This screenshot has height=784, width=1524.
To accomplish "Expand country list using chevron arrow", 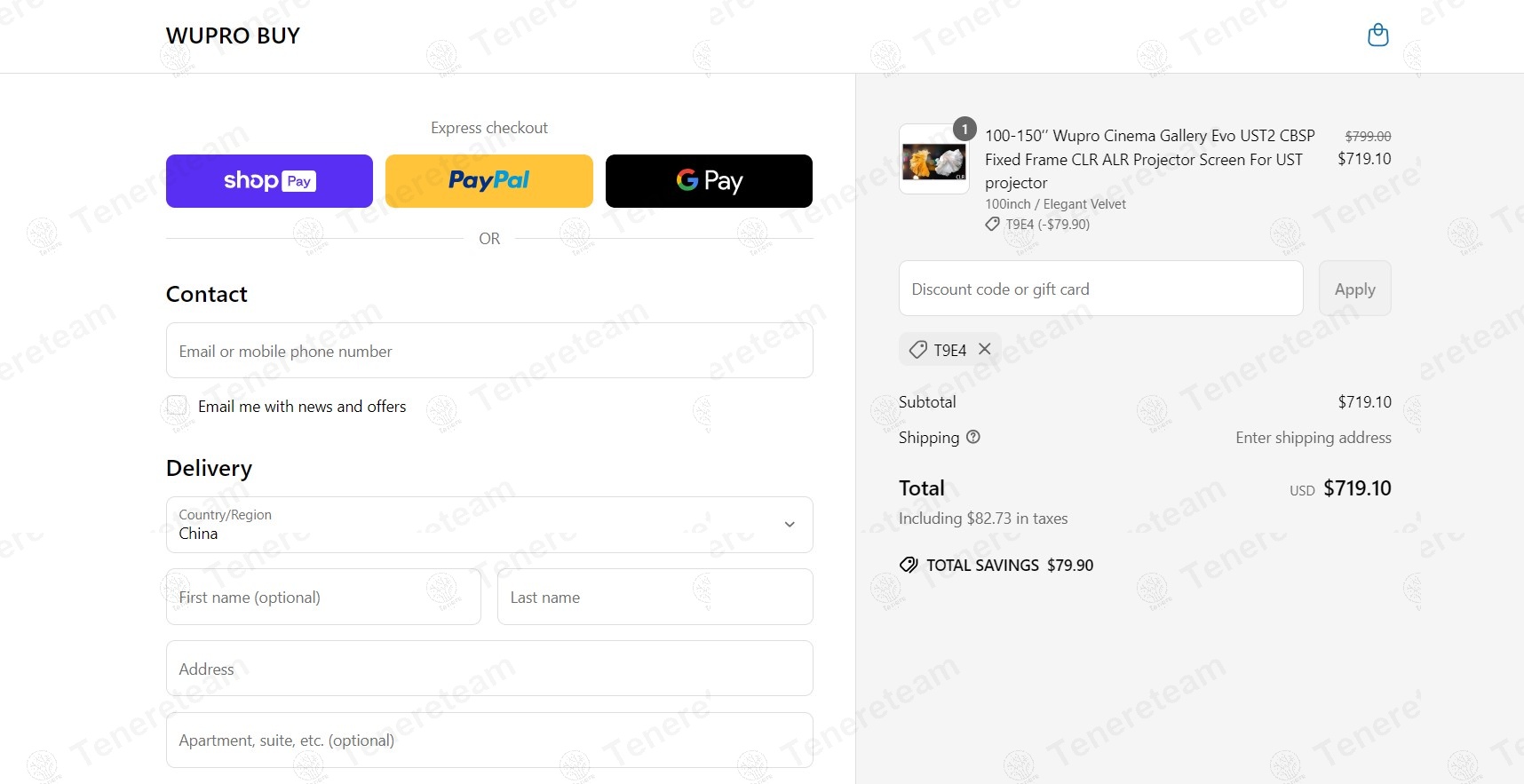I will [x=790, y=525].
